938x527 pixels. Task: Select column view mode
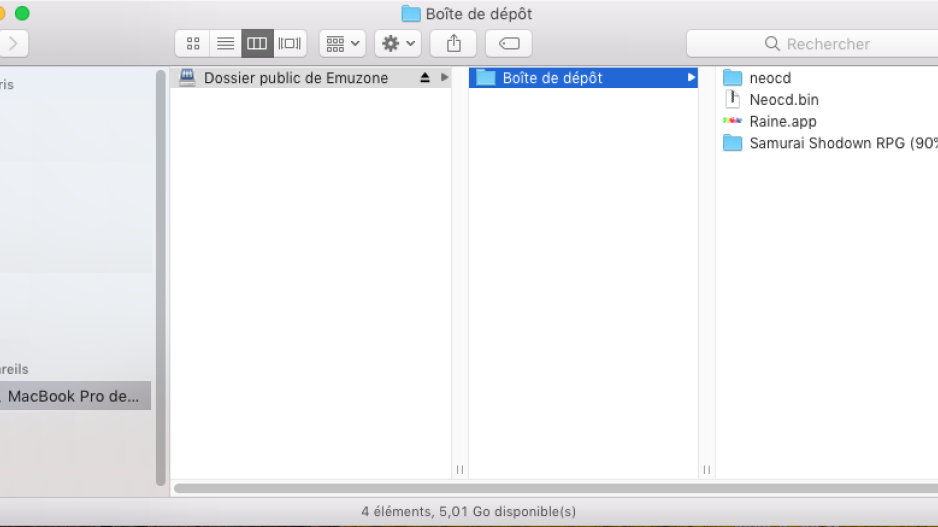[257, 44]
